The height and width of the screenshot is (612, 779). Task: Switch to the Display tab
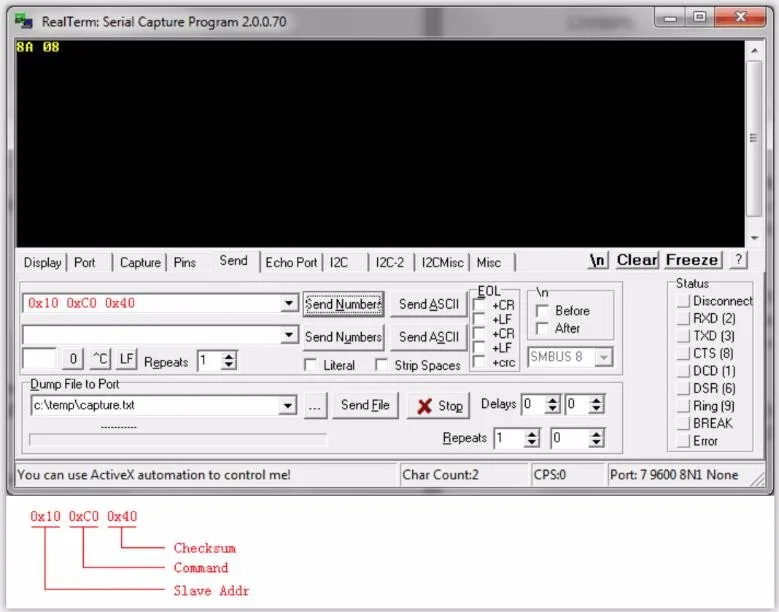click(x=42, y=262)
